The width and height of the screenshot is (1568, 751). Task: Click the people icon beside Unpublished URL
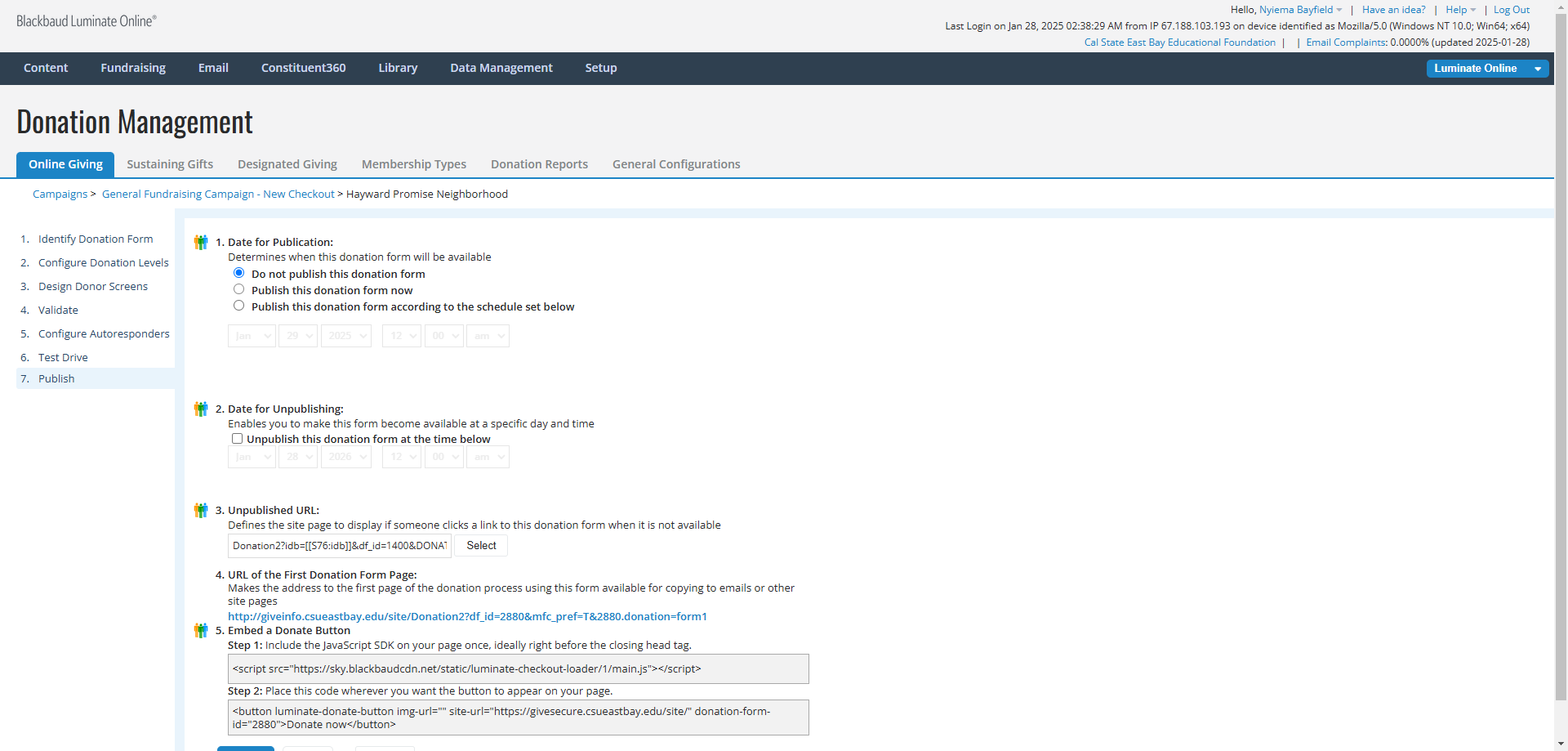(x=201, y=511)
